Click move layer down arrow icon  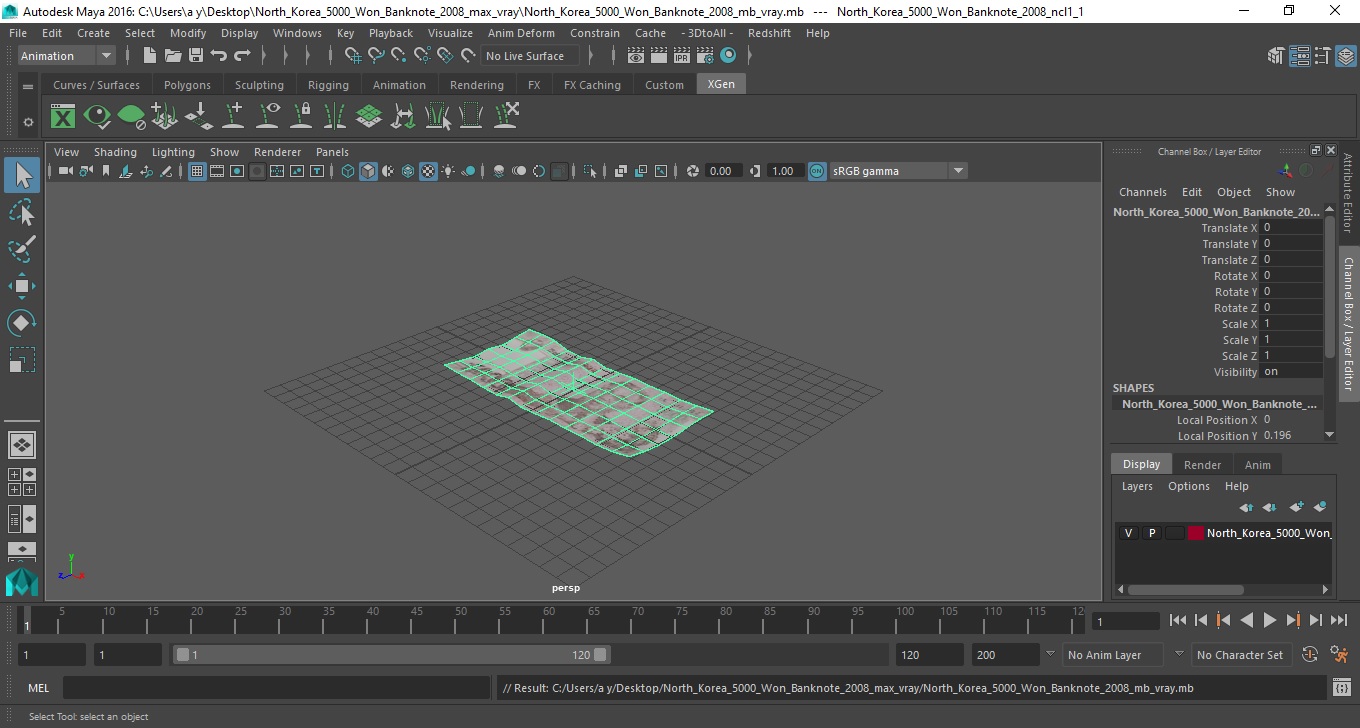tap(1270, 507)
